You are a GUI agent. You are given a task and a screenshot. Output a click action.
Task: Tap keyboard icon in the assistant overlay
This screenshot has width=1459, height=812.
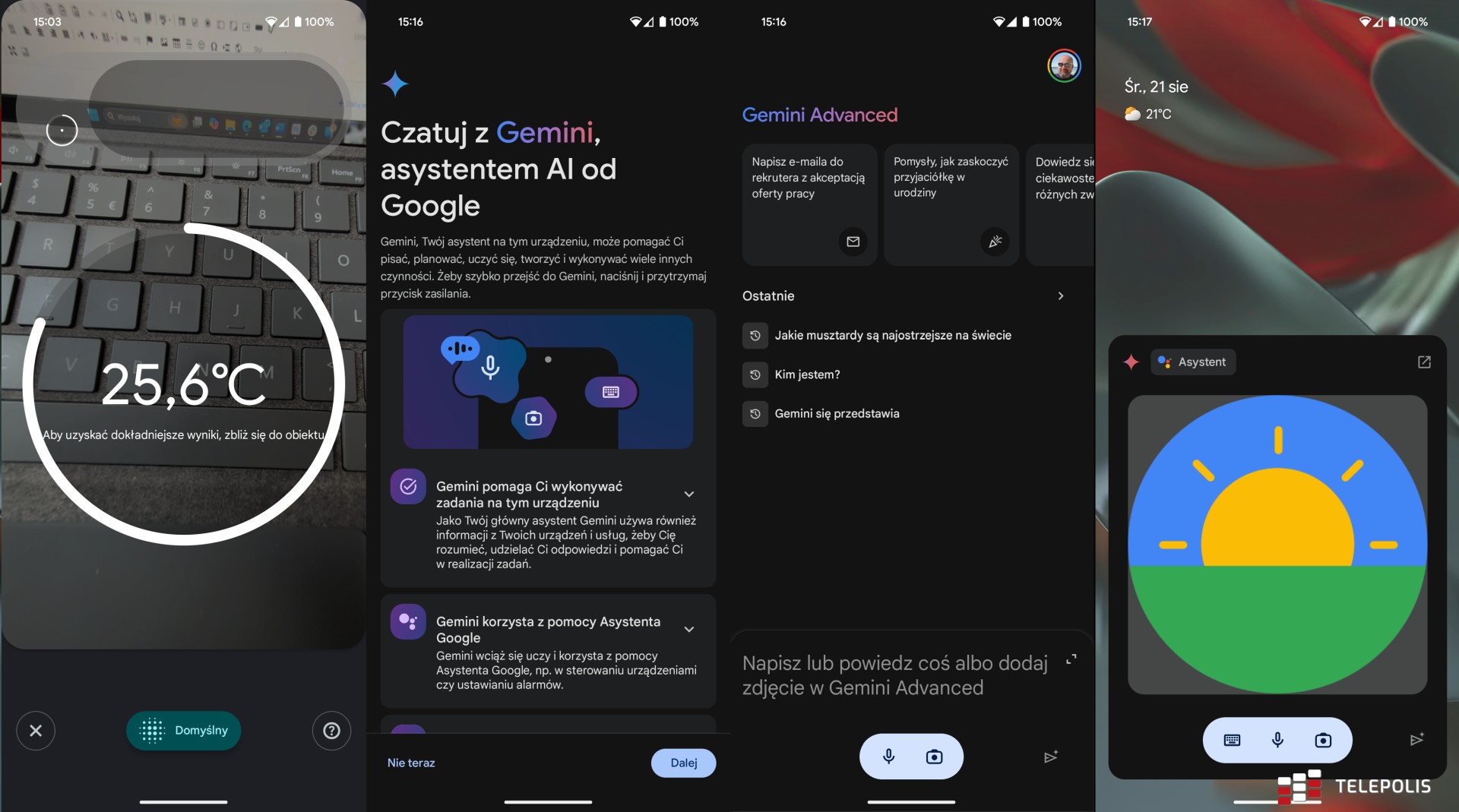[x=1232, y=741]
